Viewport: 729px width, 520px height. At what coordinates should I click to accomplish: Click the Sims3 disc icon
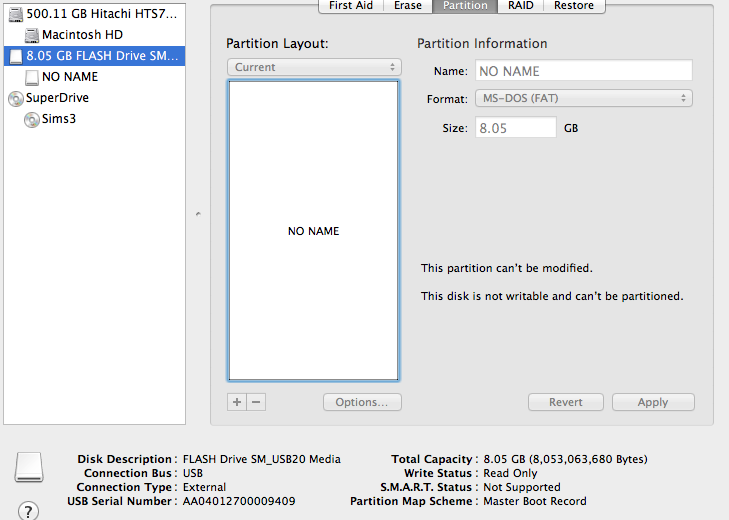32,120
